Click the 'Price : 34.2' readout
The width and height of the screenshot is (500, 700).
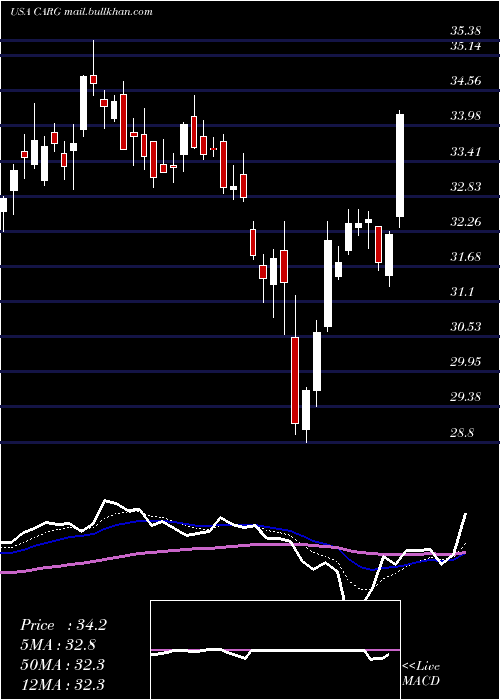pyautogui.click(x=63, y=625)
